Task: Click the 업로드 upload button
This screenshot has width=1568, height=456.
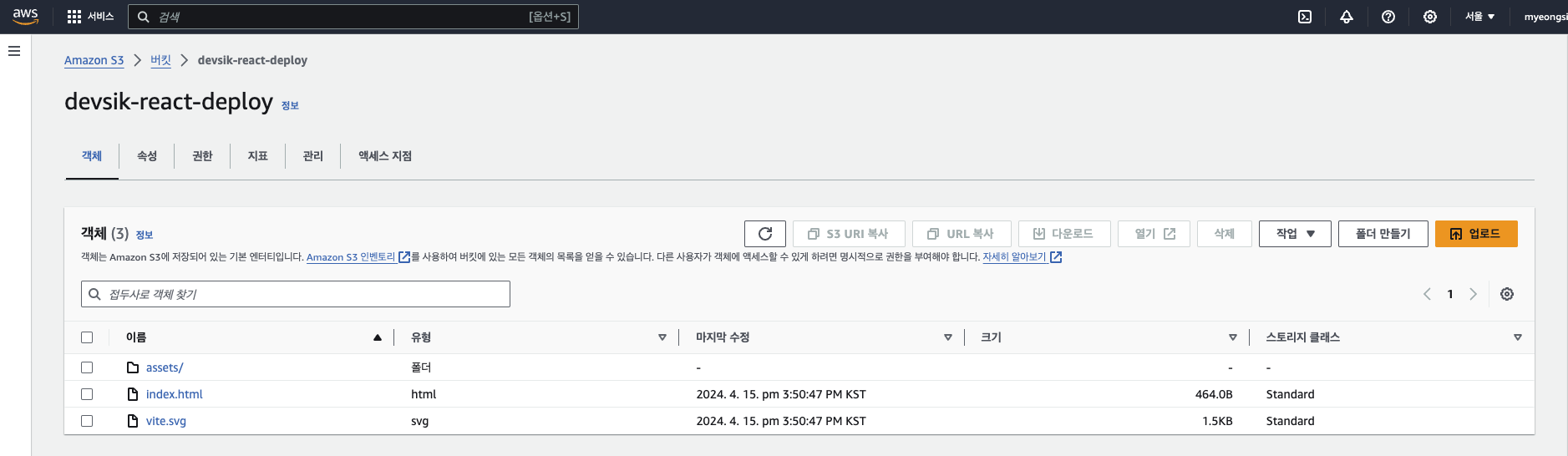Action: coord(1476,234)
